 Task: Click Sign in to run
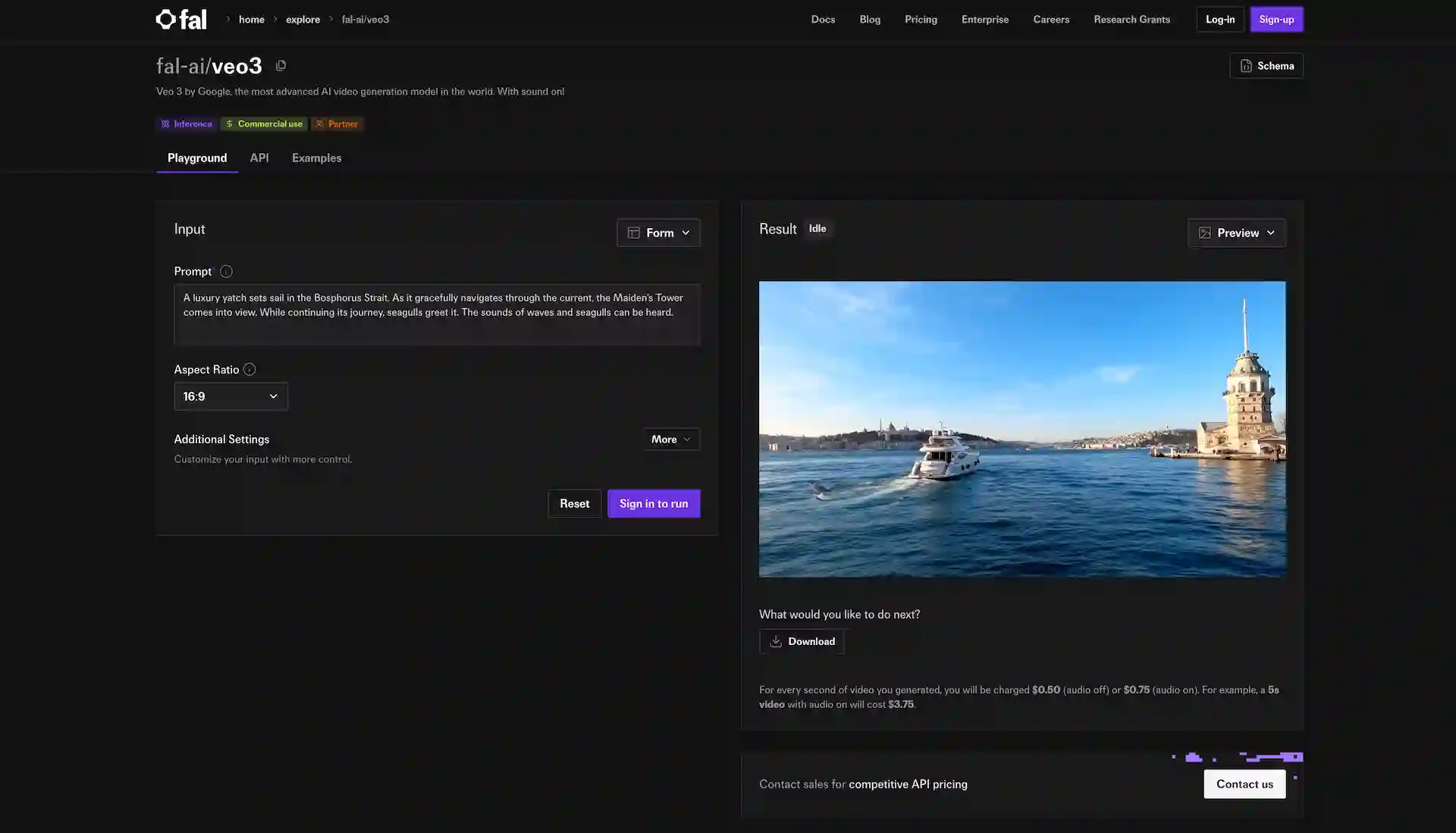[654, 503]
